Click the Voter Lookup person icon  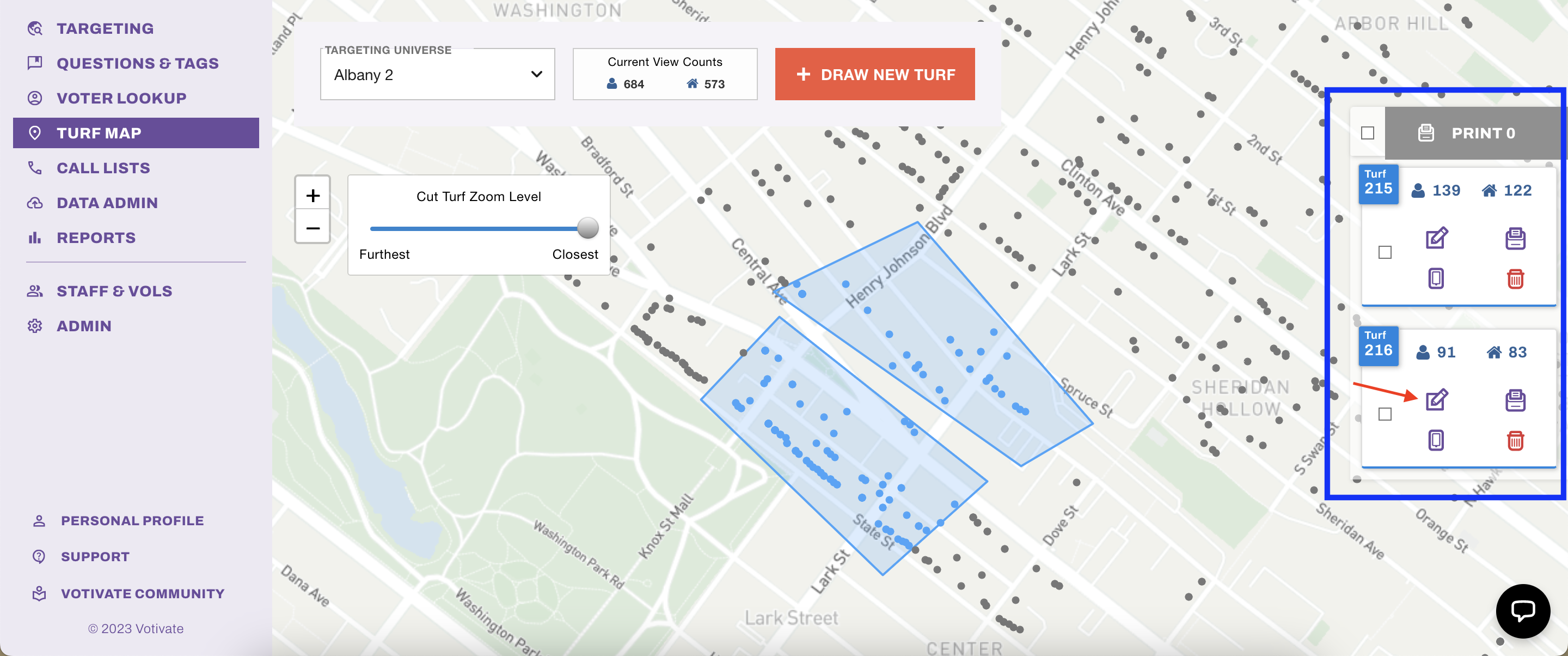click(35, 98)
